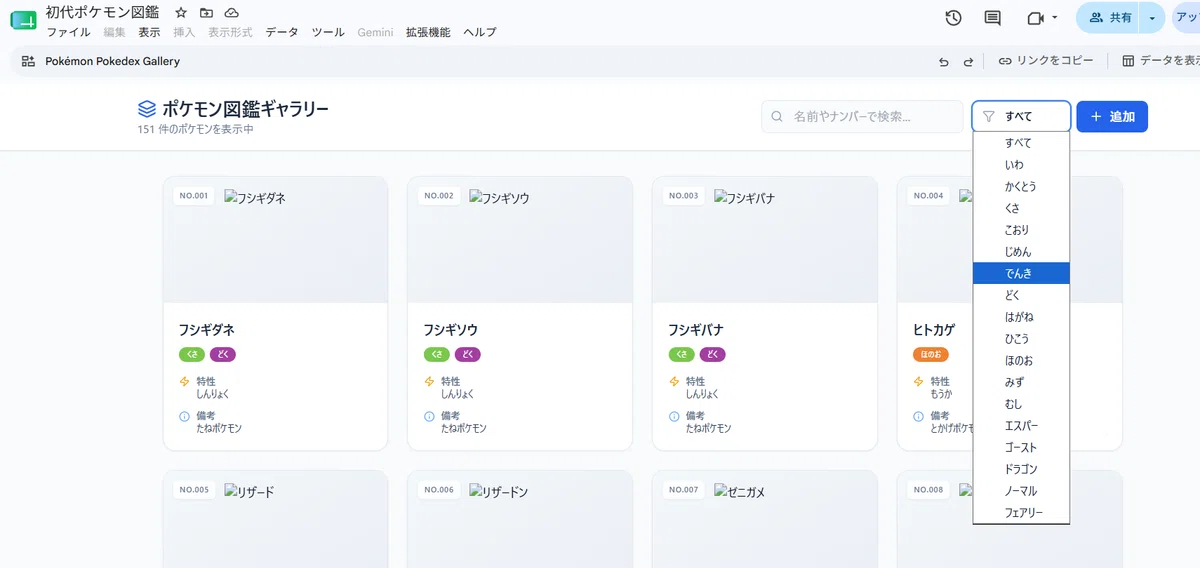Choose すべて option in the list
1200x568 pixels.
point(1021,143)
